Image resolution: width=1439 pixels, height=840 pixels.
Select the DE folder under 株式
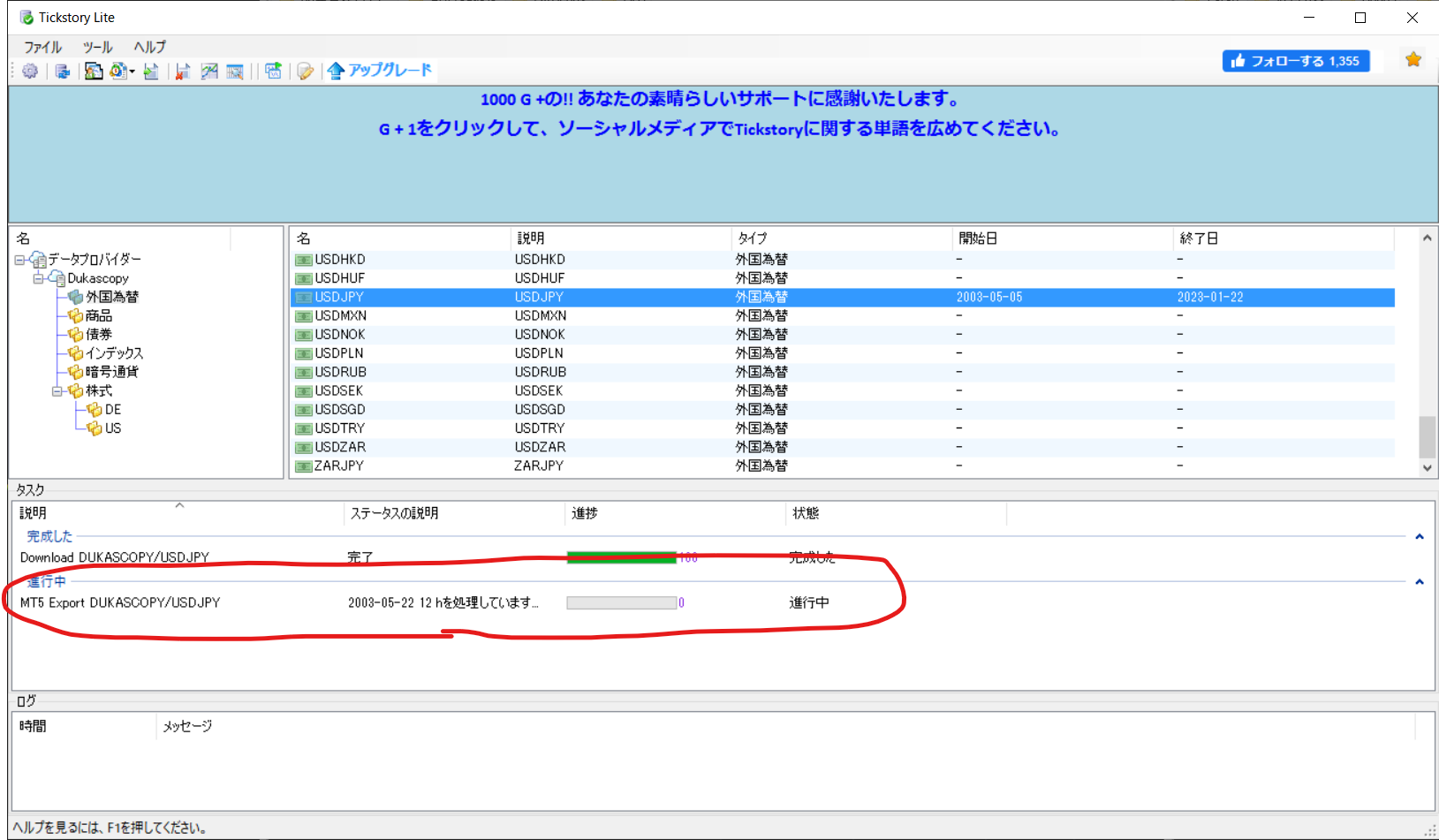pos(113,410)
